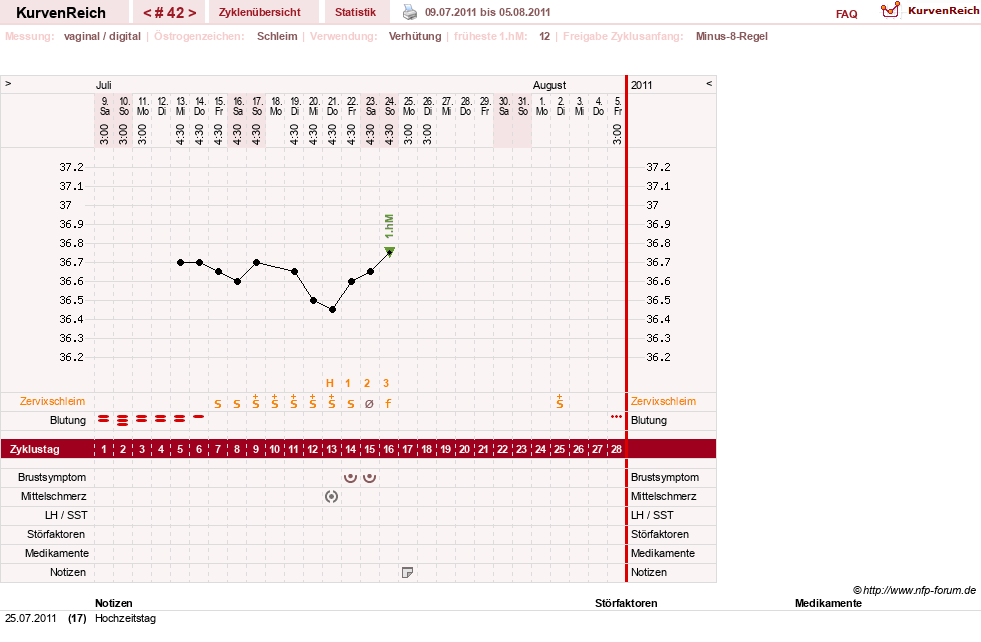Open the FAQ link

(x=846, y=14)
